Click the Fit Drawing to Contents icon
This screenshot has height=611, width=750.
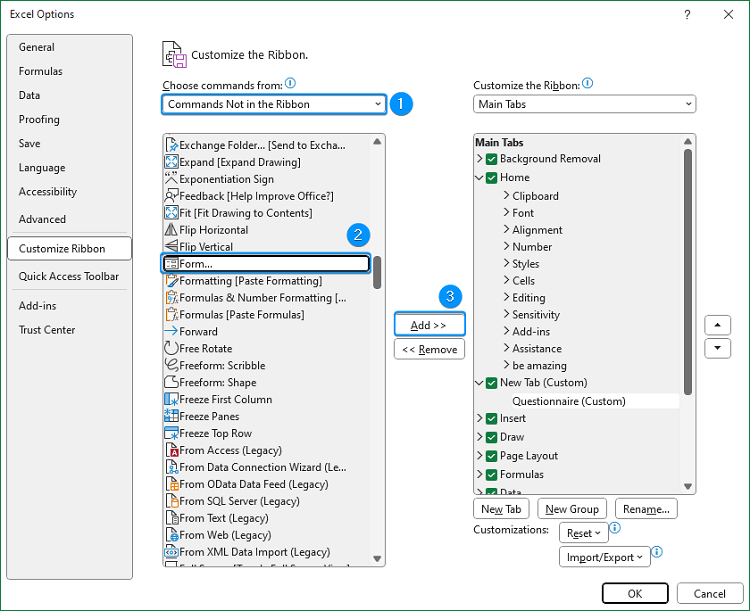[171, 212]
